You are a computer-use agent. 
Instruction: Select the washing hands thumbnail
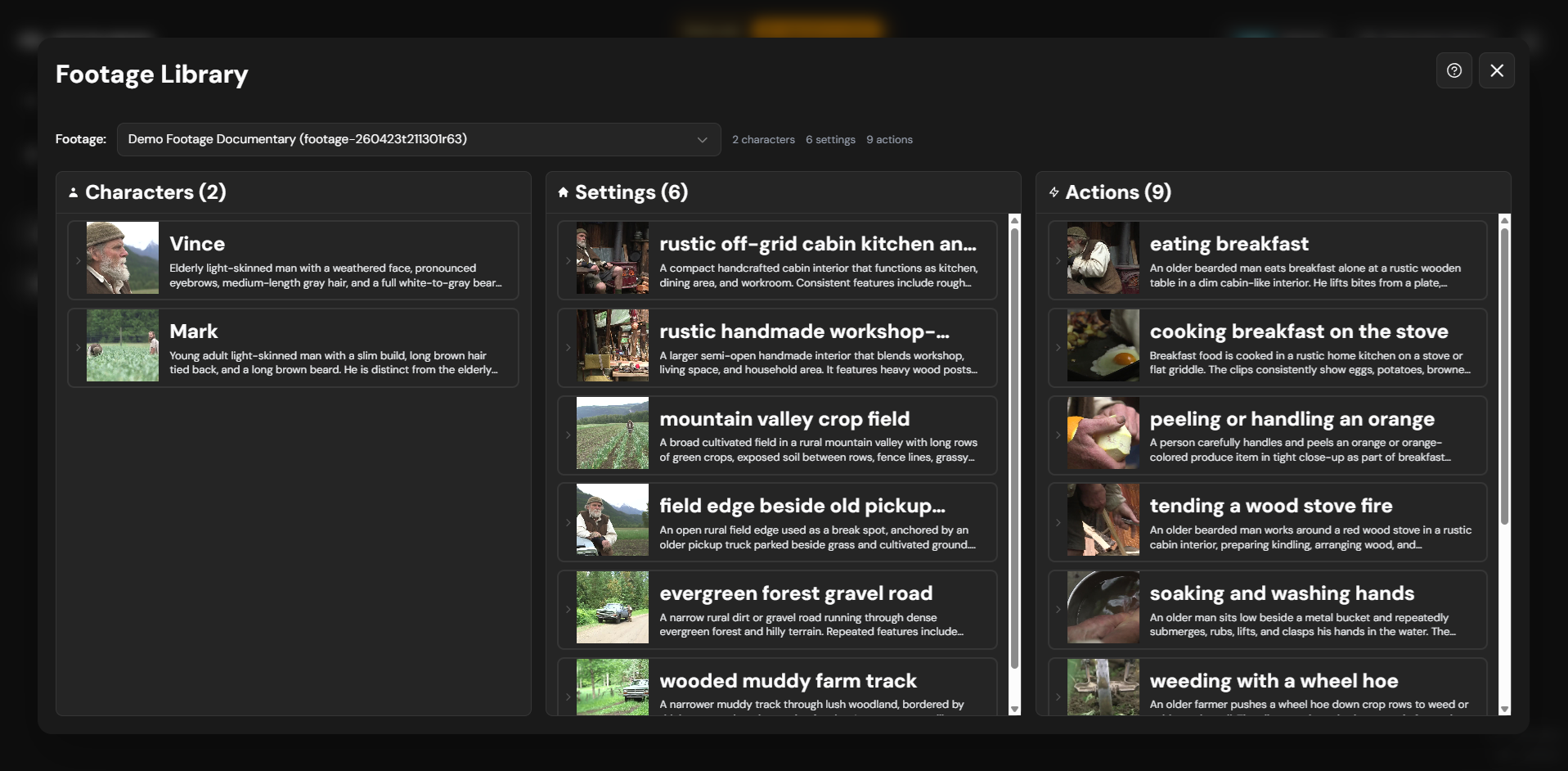coord(1103,607)
